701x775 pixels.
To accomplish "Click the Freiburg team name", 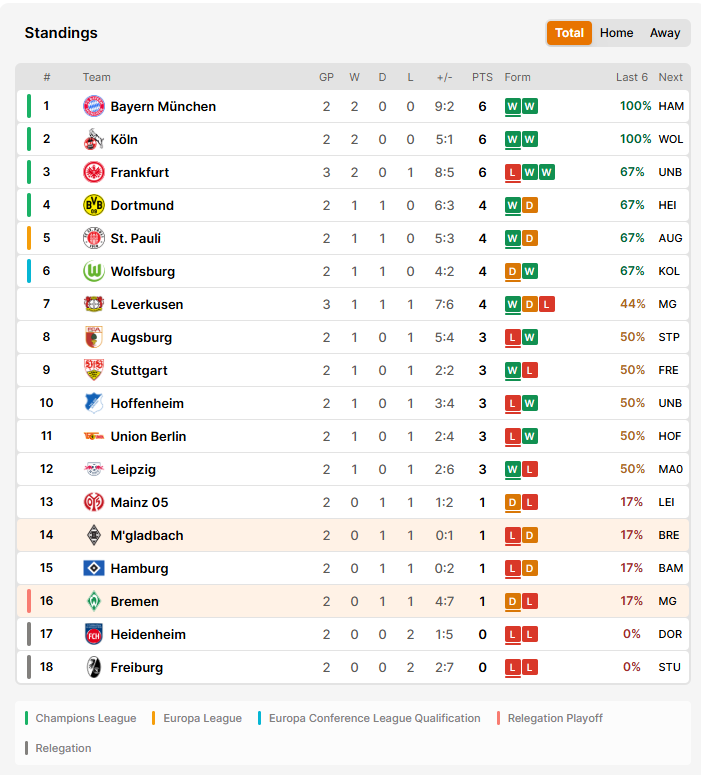I will pos(136,668).
